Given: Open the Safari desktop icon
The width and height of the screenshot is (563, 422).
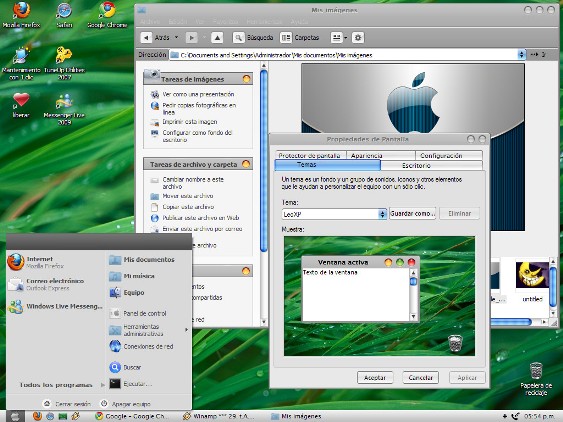Looking at the screenshot, I should pos(64,14).
